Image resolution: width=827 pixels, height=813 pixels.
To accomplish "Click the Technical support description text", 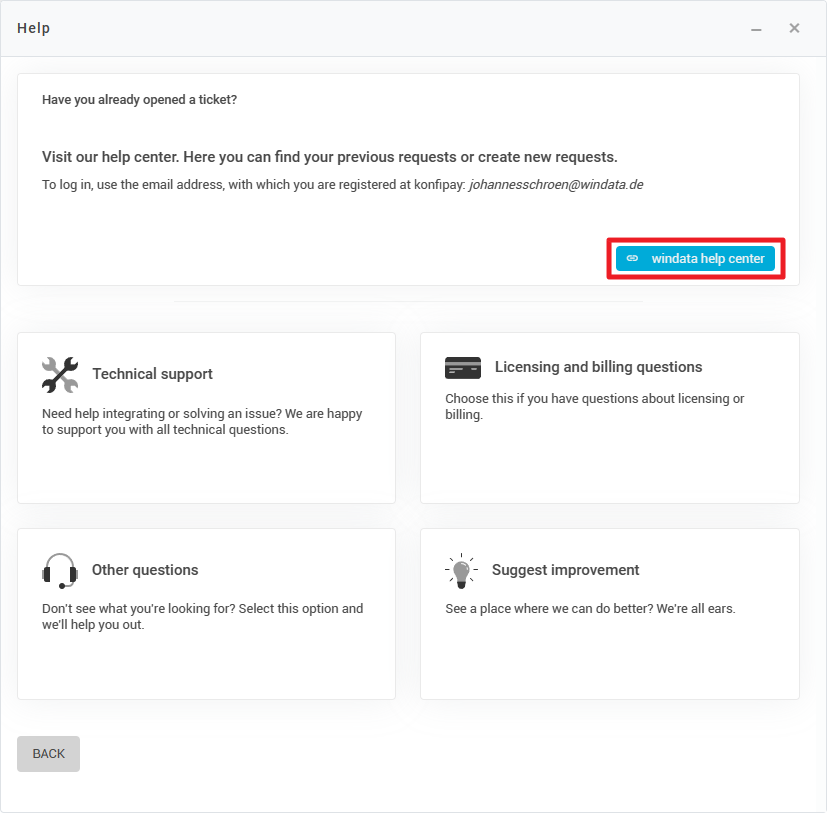I will click(x=202, y=422).
